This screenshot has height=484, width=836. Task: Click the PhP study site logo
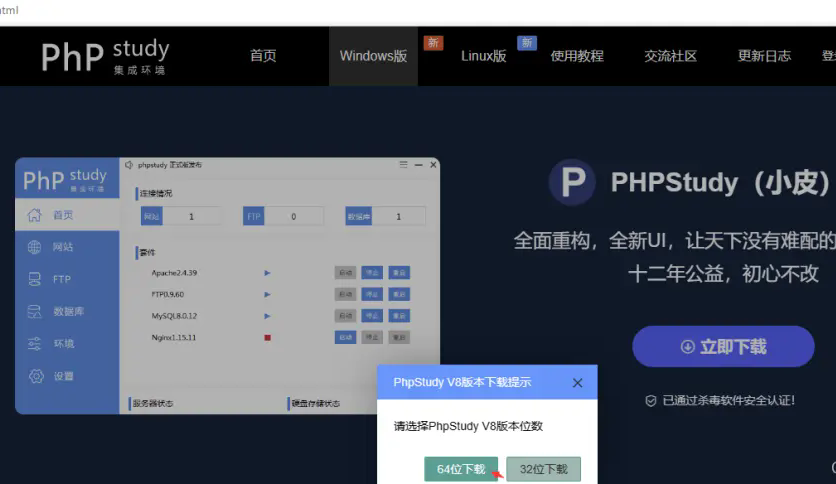coord(105,57)
